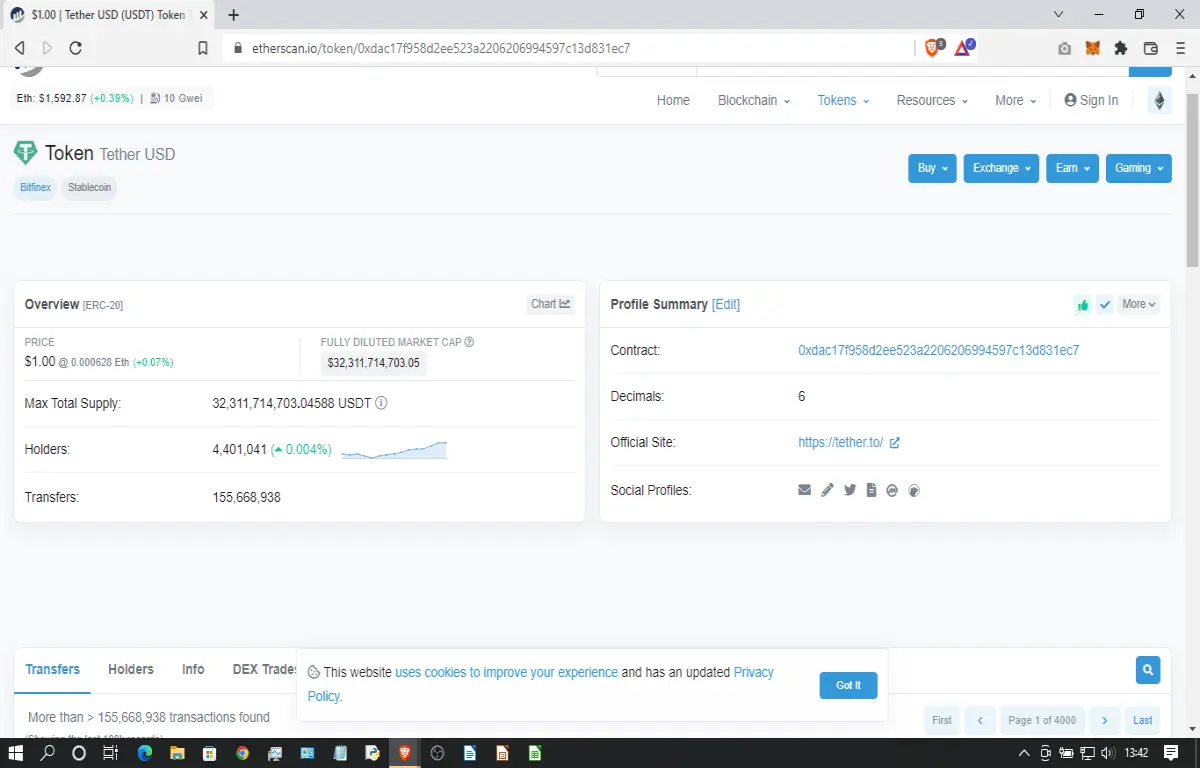Expand the Earn dropdown
This screenshot has width=1200, height=768.
(1073, 168)
